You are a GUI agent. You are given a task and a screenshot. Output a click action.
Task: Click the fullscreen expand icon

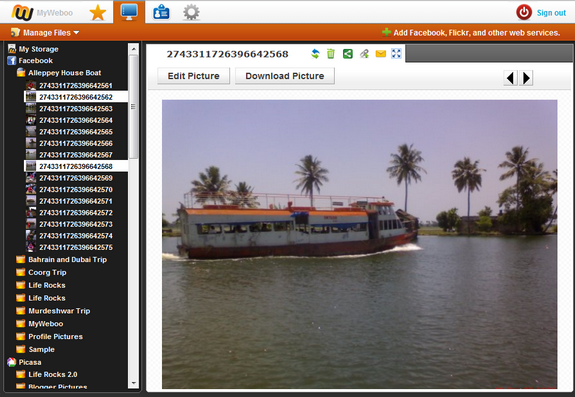pyautogui.click(x=396, y=54)
